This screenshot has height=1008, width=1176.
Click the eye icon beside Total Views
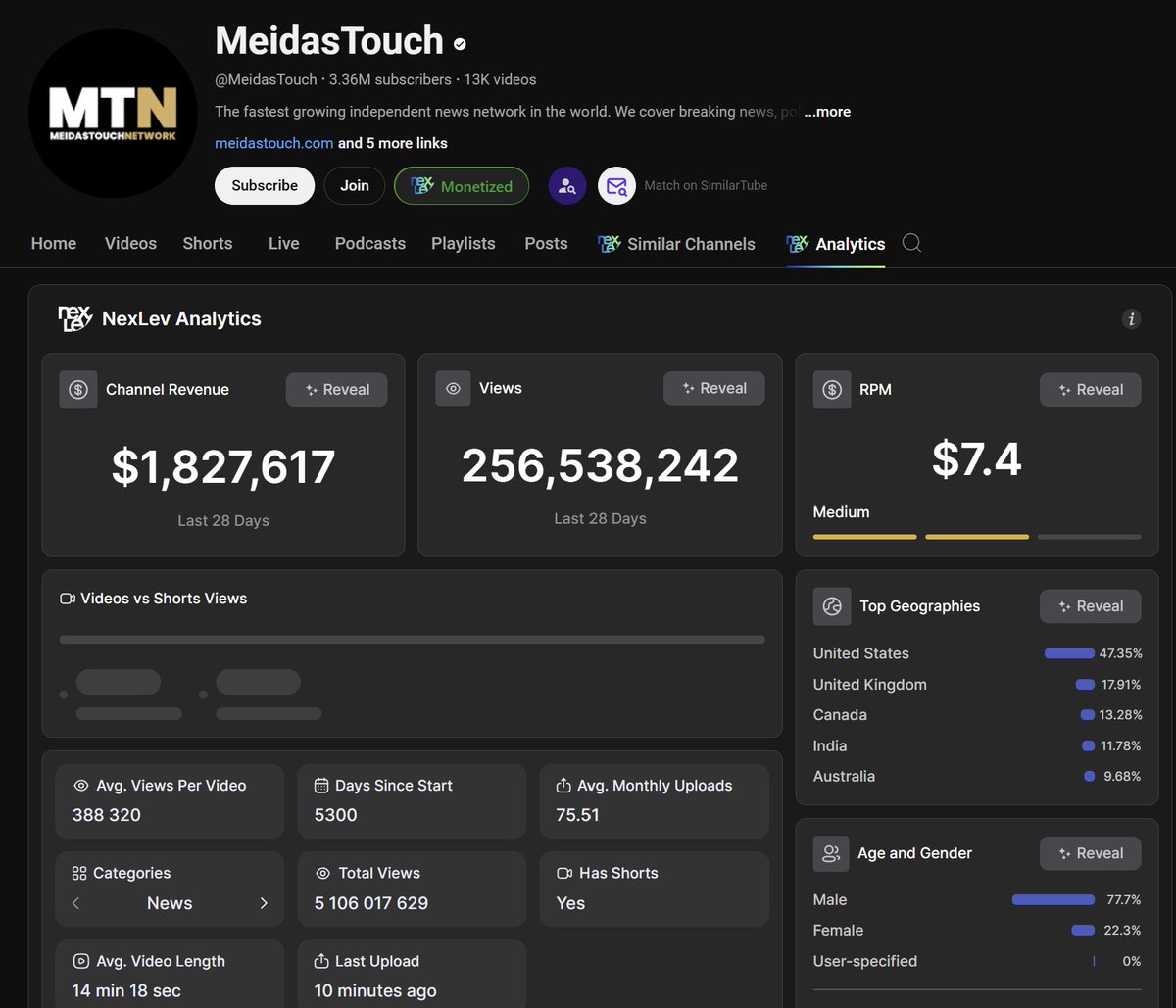(323, 873)
